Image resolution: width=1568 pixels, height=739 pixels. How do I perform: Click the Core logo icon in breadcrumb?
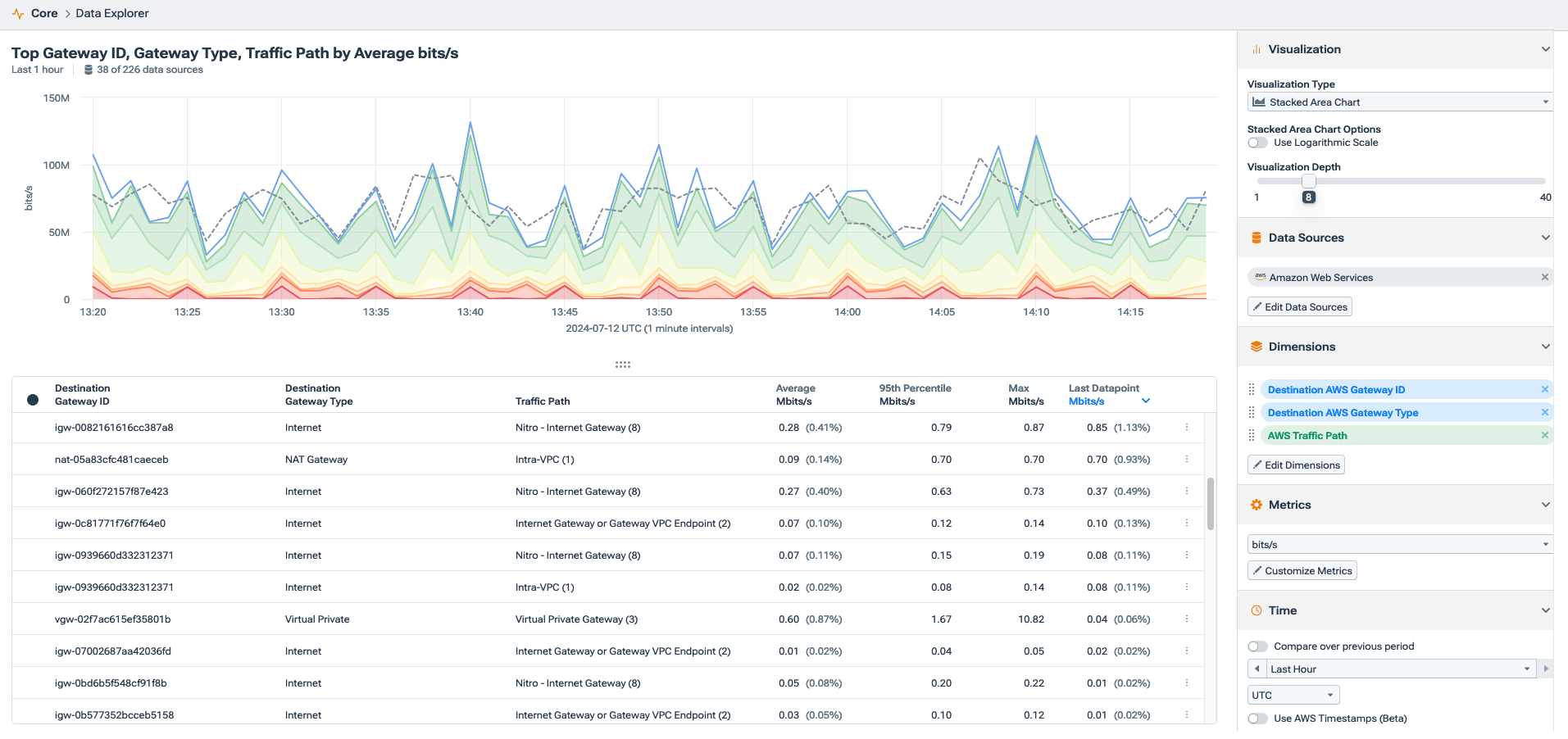pos(18,14)
